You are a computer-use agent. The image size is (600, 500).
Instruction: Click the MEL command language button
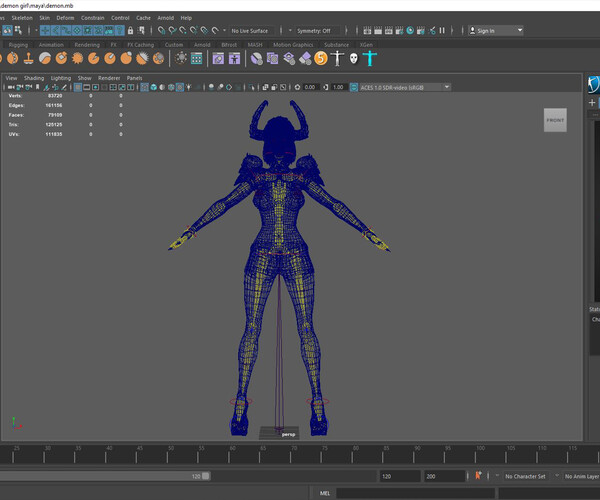[x=324, y=493]
